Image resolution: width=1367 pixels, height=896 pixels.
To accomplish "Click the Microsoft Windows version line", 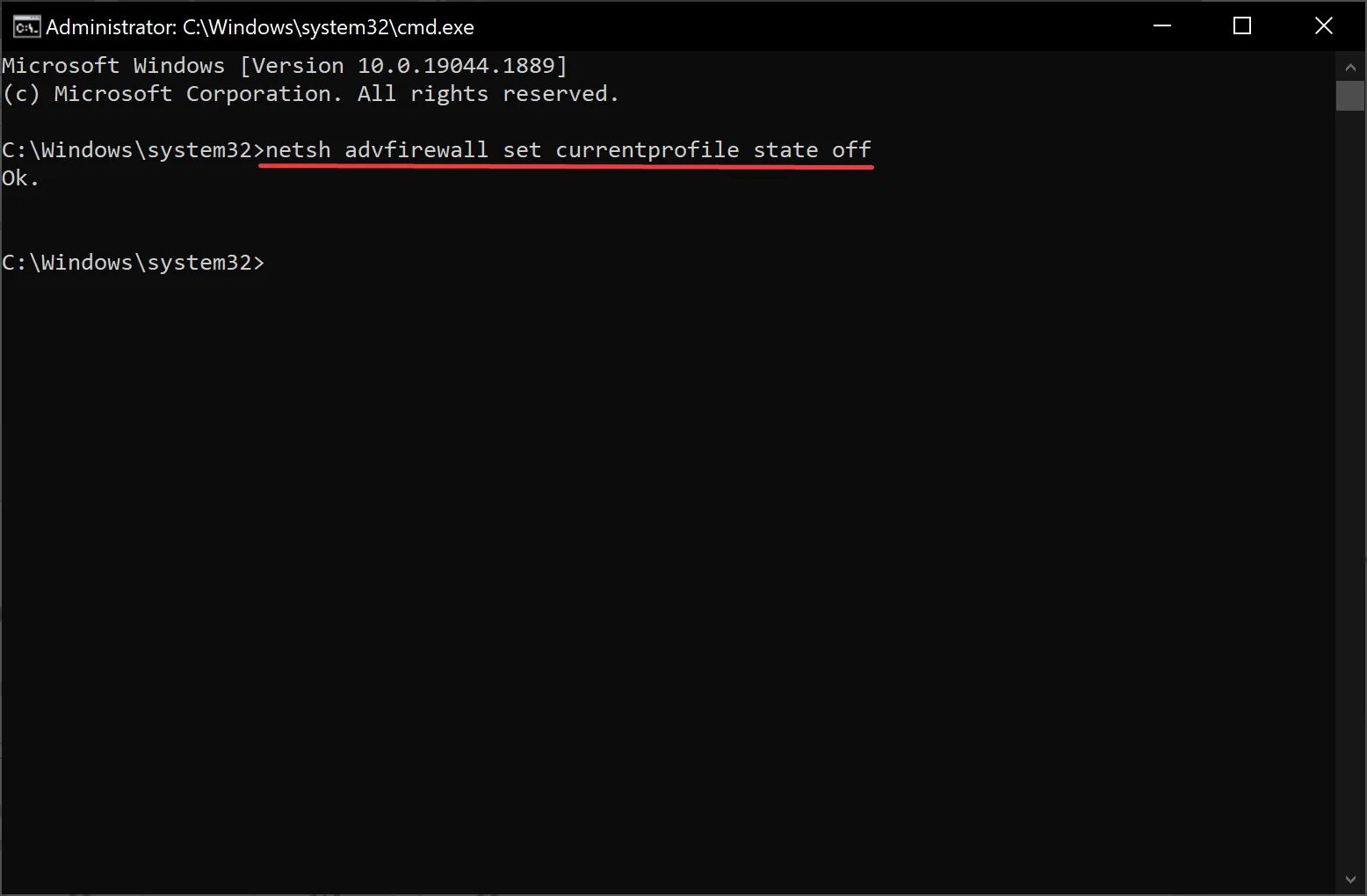I will click(x=285, y=66).
